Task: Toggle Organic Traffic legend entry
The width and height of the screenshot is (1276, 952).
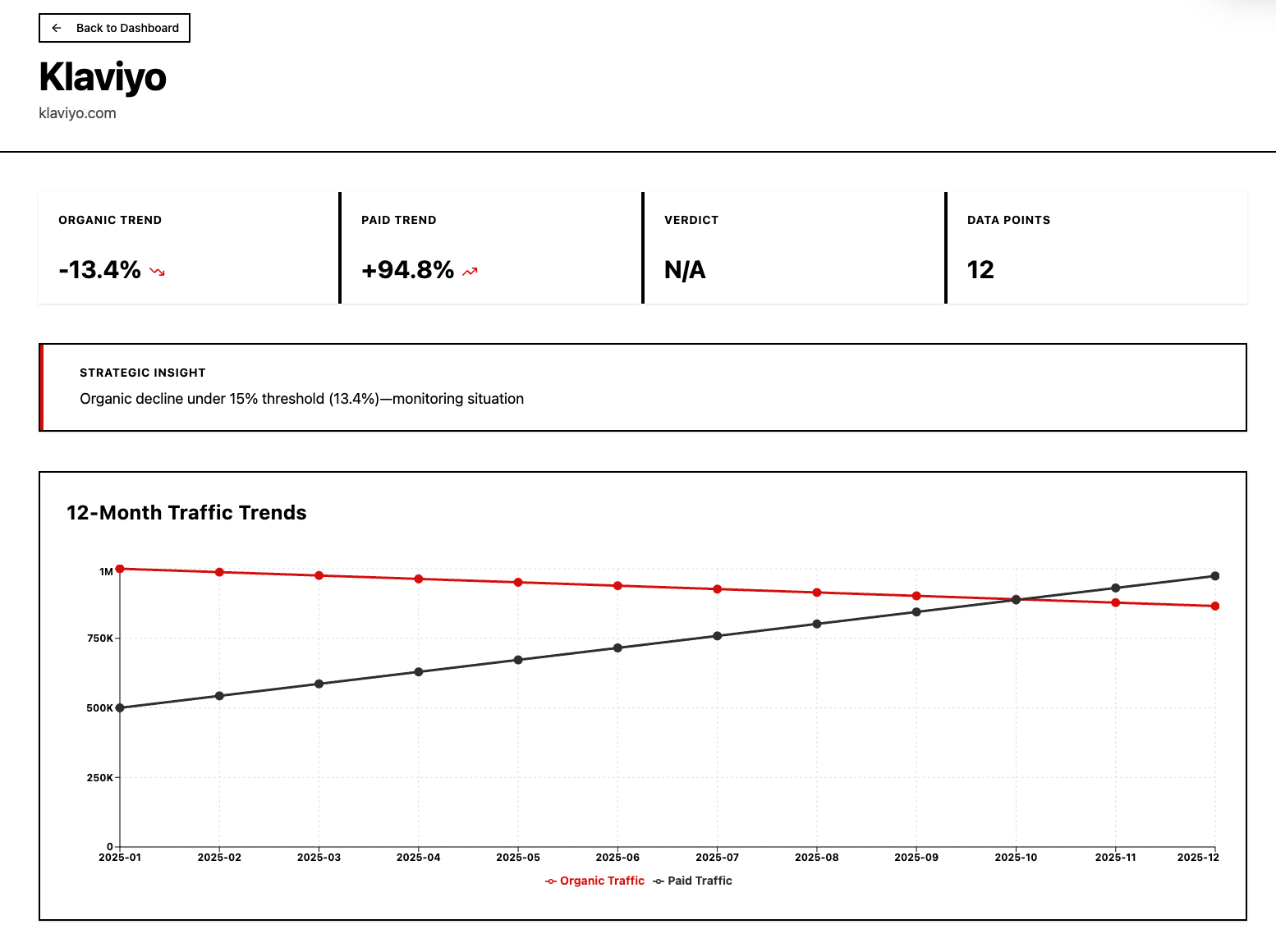Action: (594, 881)
